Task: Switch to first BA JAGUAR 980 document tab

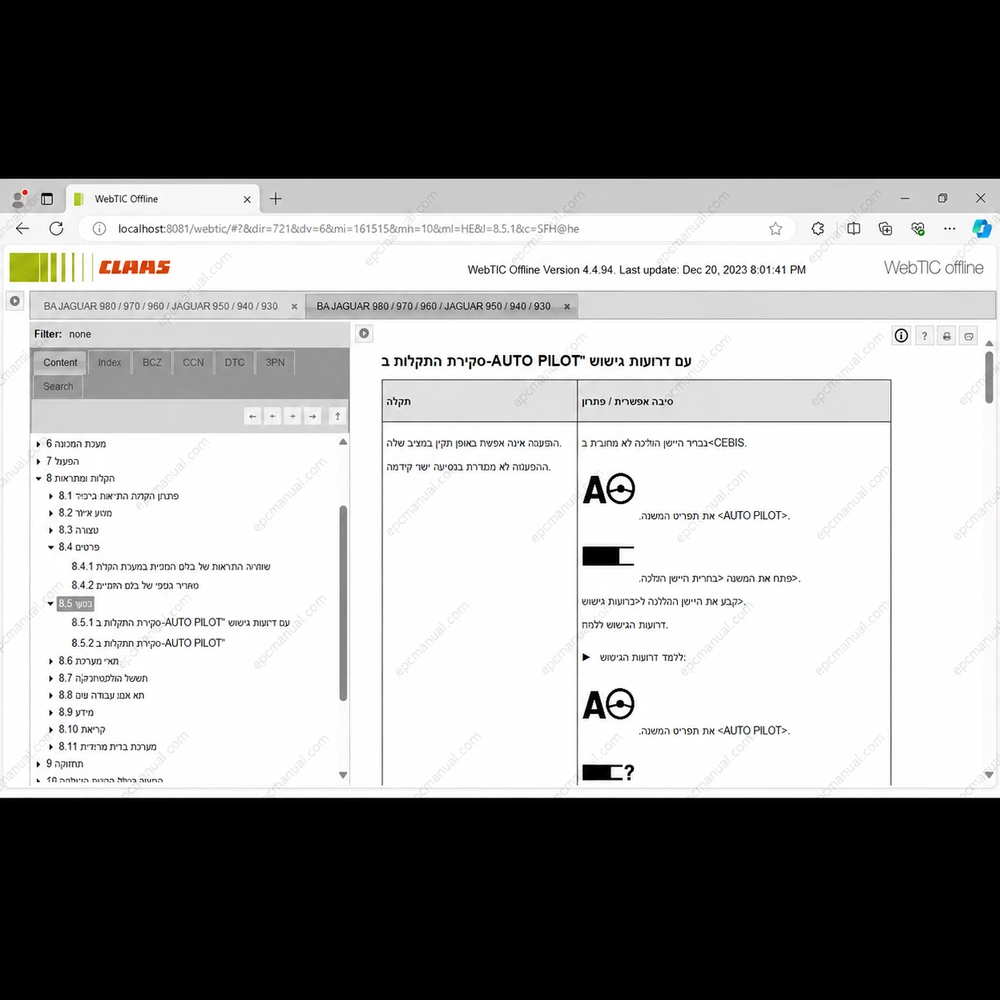Action: [160, 306]
